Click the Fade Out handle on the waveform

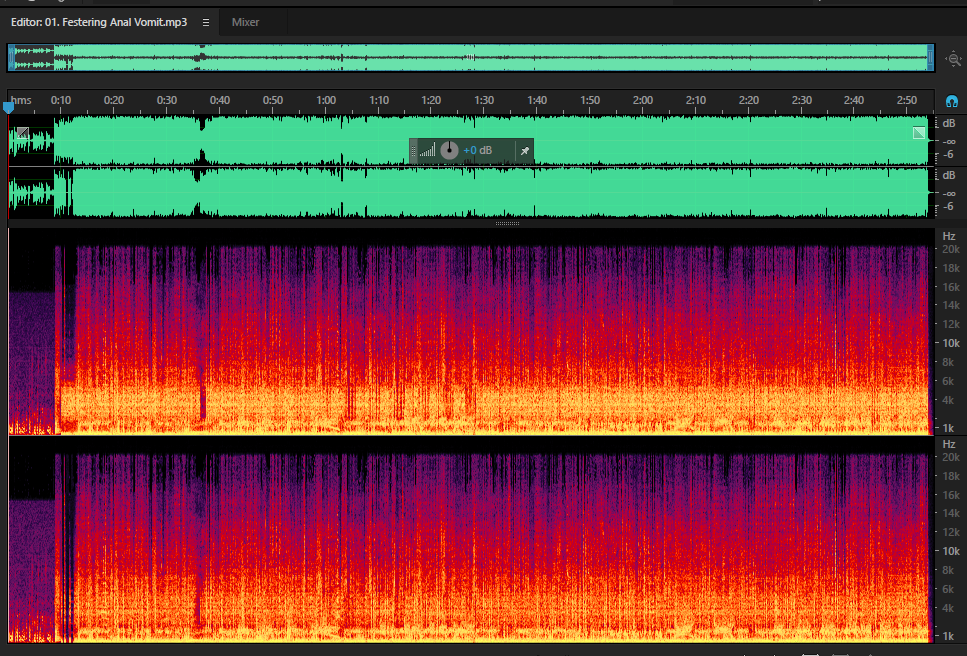[x=919, y=132]
